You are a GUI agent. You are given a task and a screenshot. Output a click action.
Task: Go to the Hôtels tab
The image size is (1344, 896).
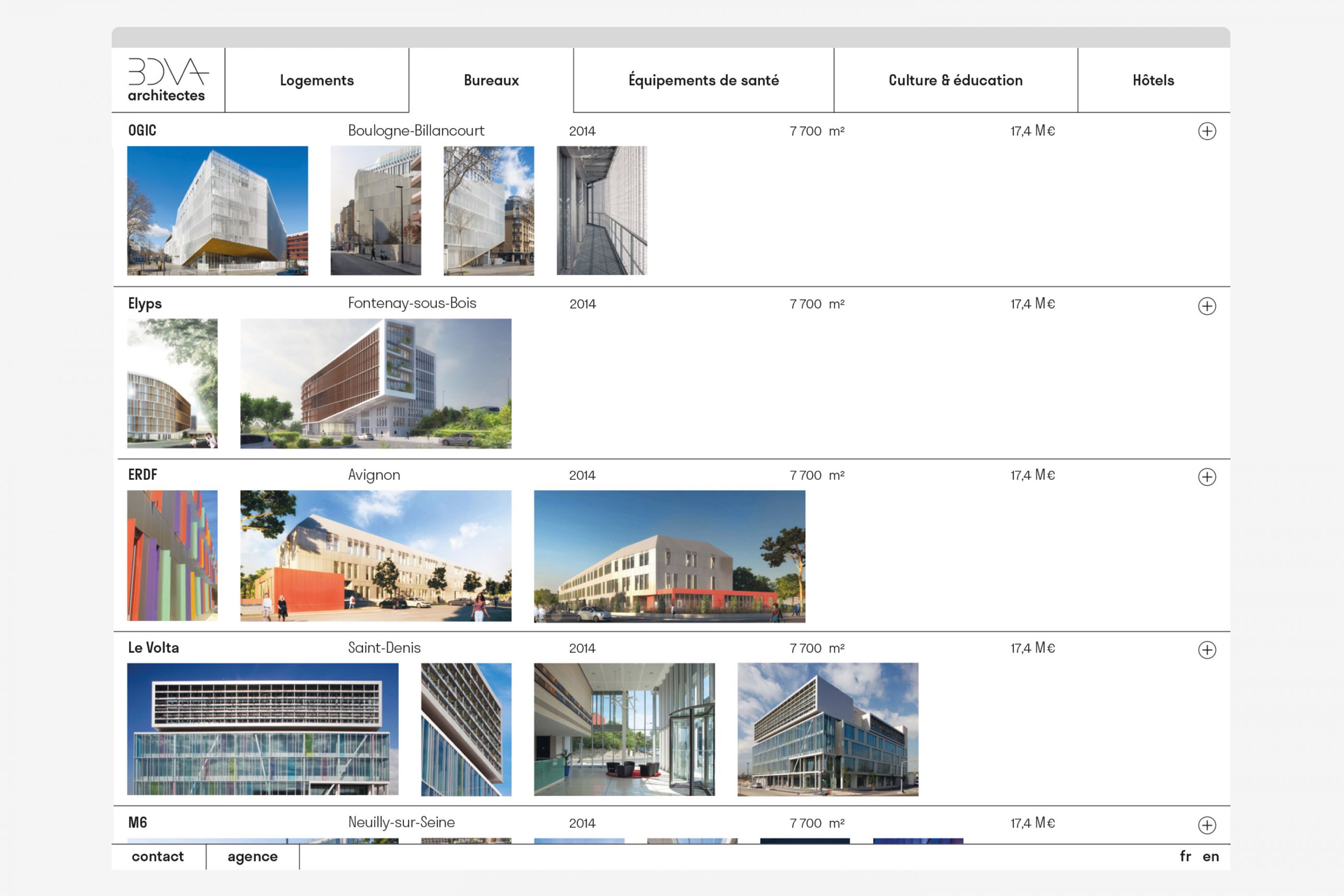(1153, 80)
